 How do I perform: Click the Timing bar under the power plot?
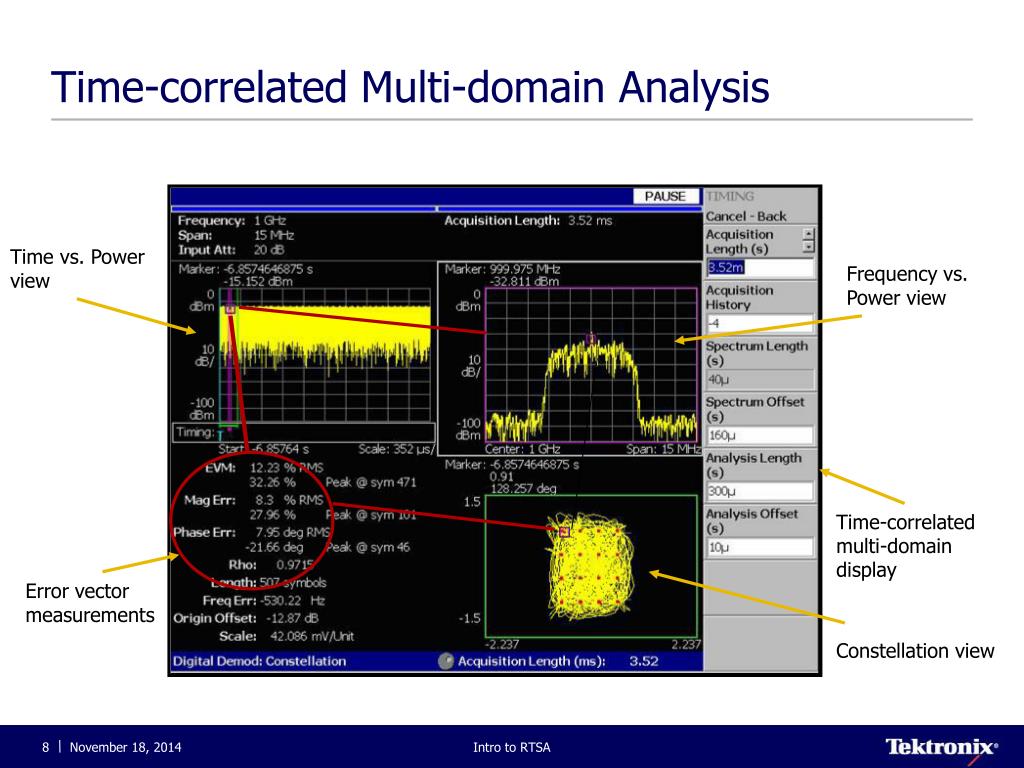[x=304, y=432]
